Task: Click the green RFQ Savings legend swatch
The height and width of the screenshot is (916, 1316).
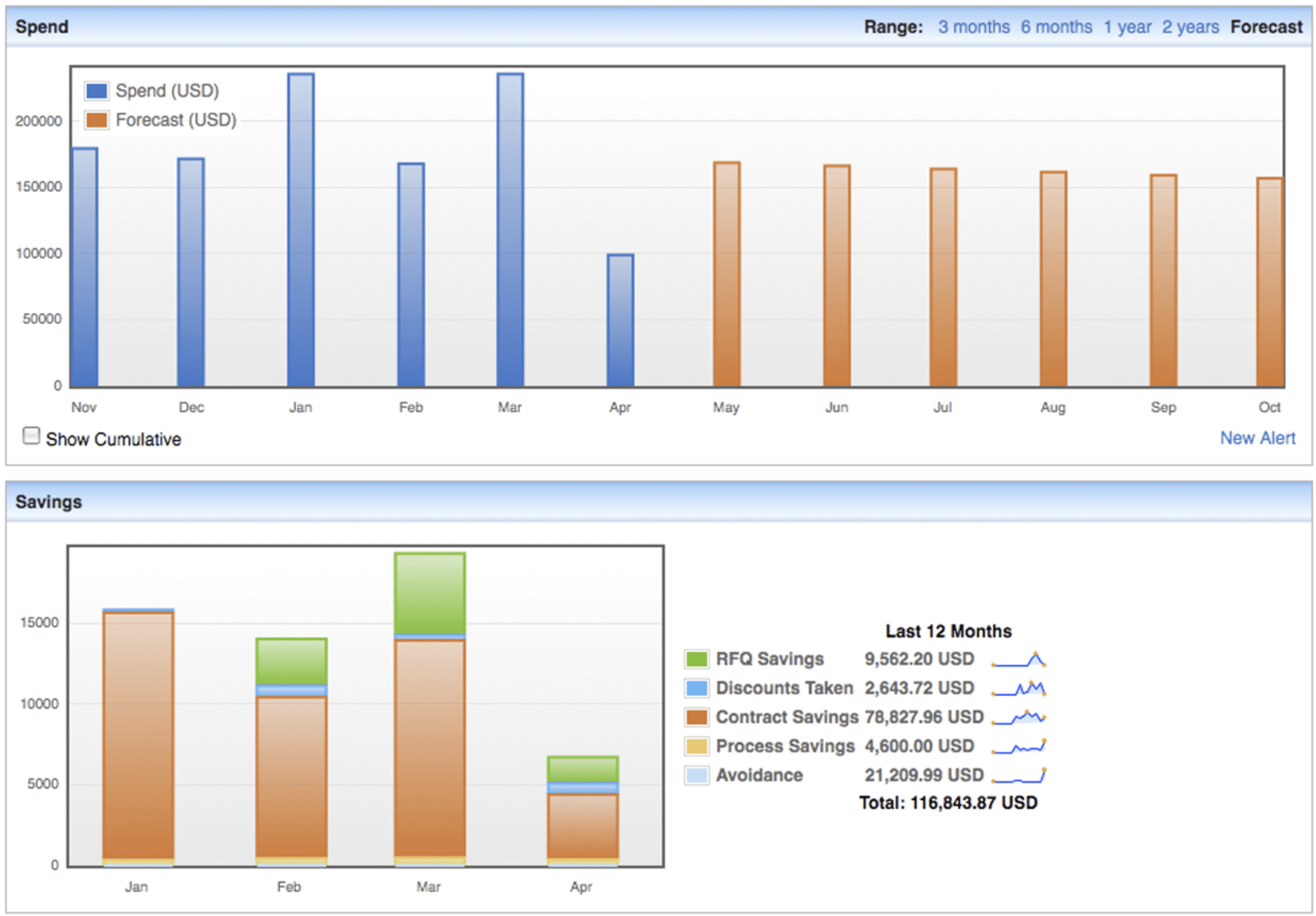Action: click(696, 659)
